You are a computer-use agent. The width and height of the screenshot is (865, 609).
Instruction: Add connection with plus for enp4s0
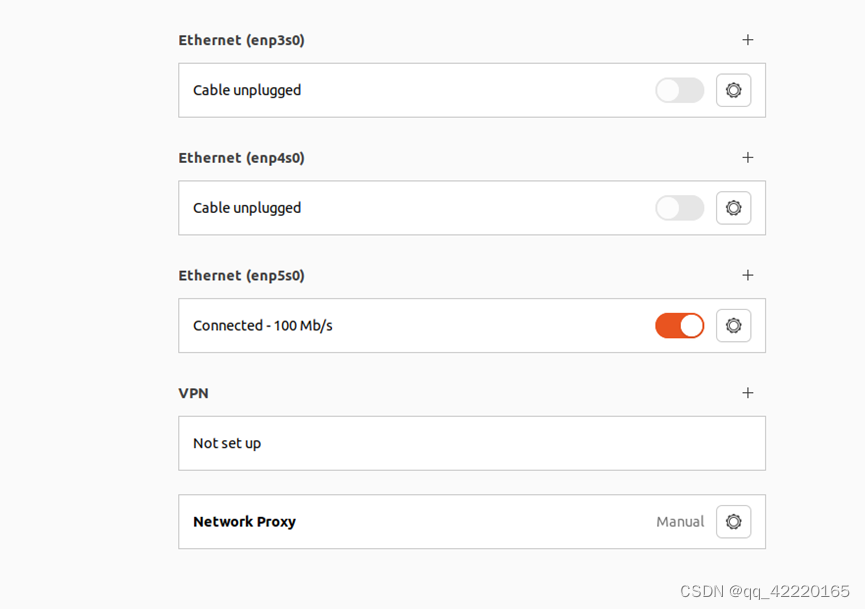point(747,158)
